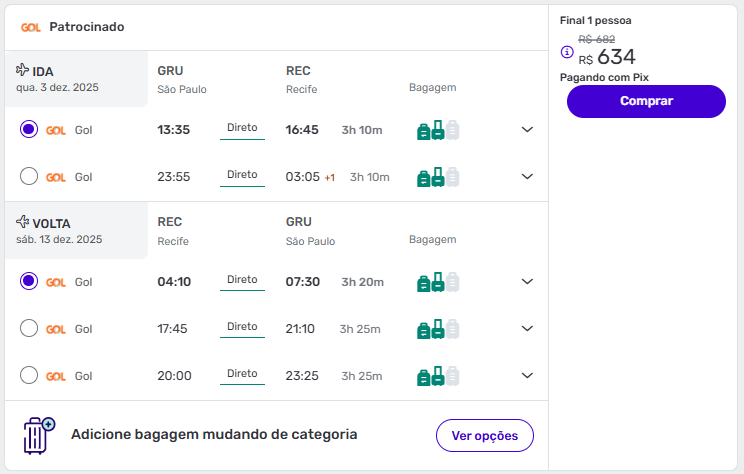This screenshot has width=744, height=474.
Task: Show details of the 20:00 return flight
Action: point(528,376)
